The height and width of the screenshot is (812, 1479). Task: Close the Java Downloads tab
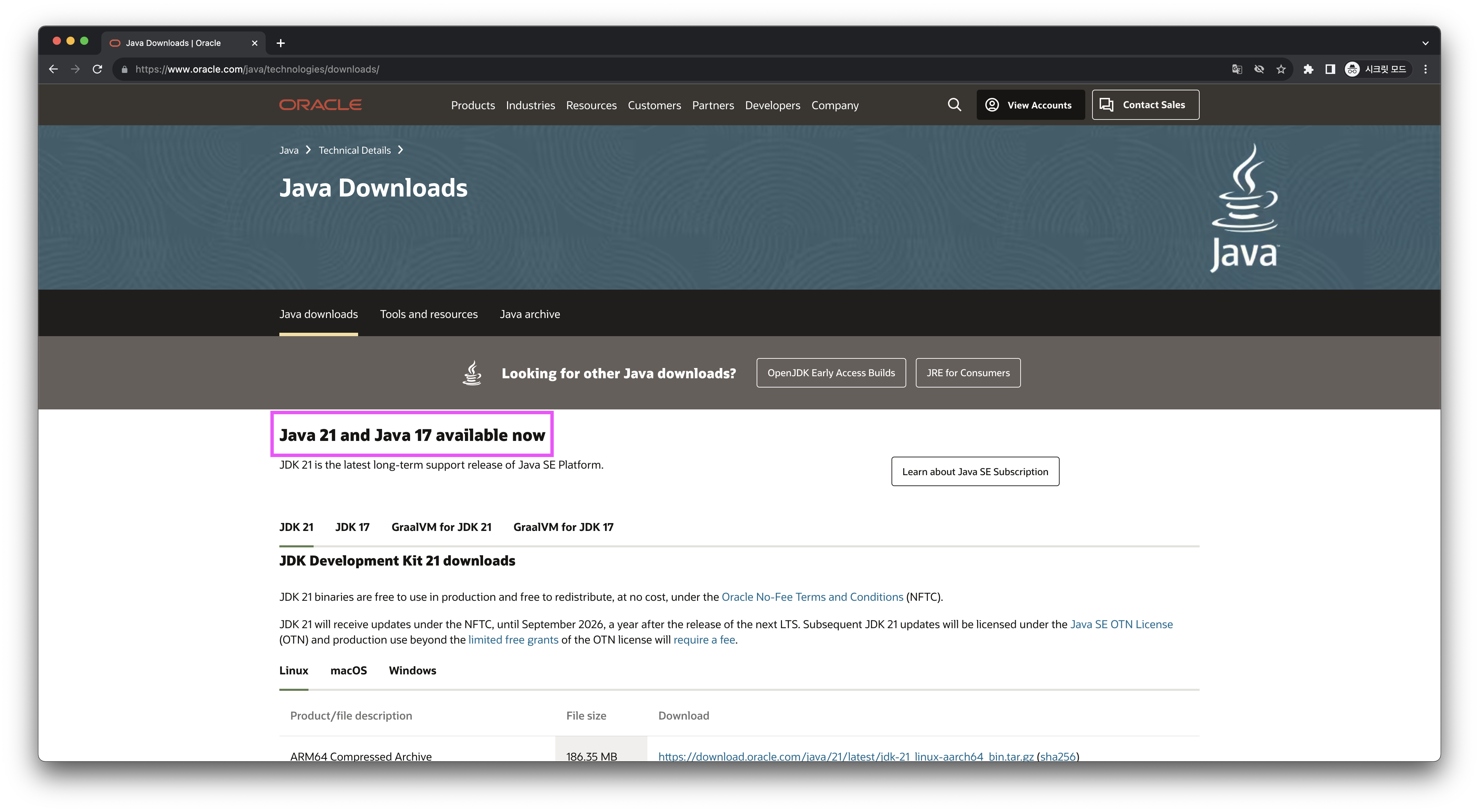coord(254,43)
